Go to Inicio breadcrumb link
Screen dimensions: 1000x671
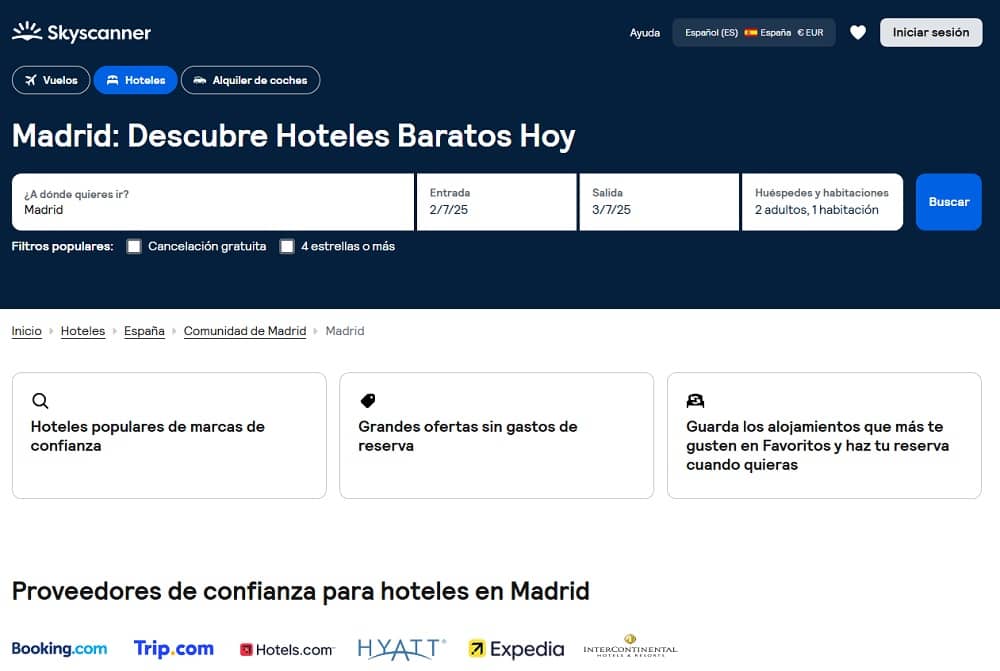coord(26,331)
